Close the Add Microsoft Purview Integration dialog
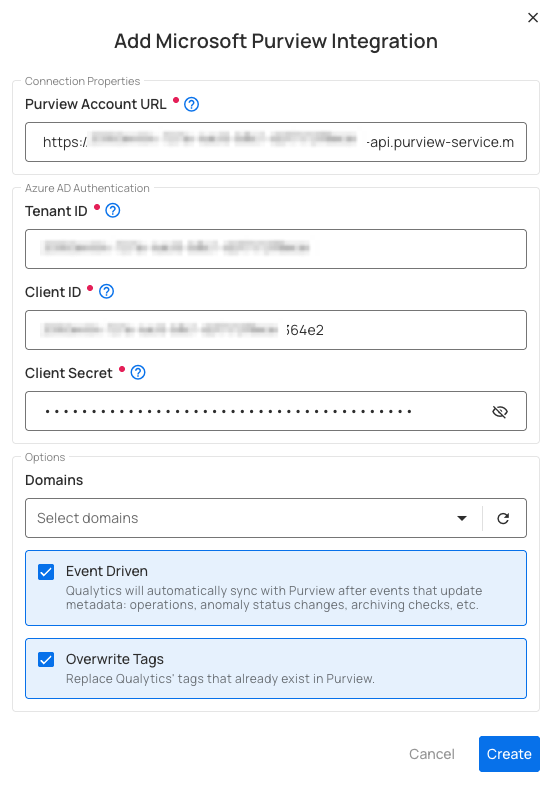This screenshot has height=790, width=547. coord(532,18)
